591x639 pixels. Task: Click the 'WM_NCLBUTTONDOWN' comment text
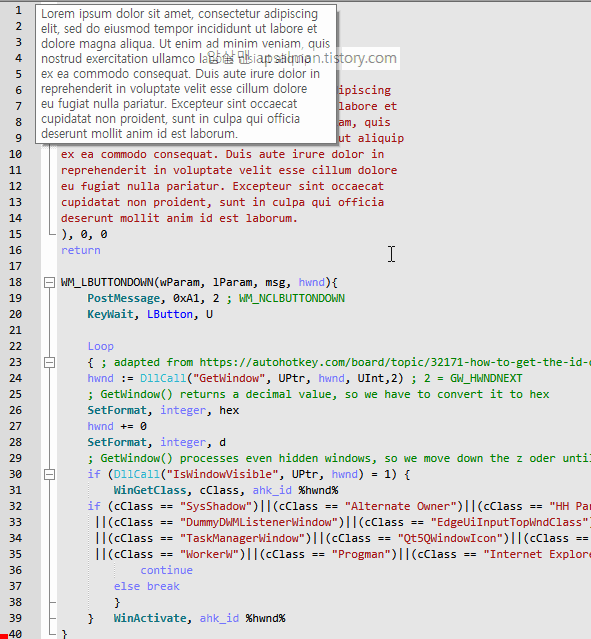coord(292,298)
